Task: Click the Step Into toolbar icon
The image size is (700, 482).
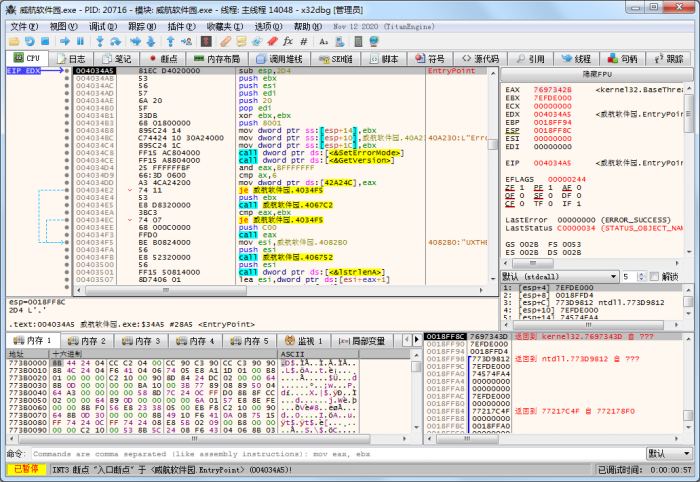Action: 100,42
